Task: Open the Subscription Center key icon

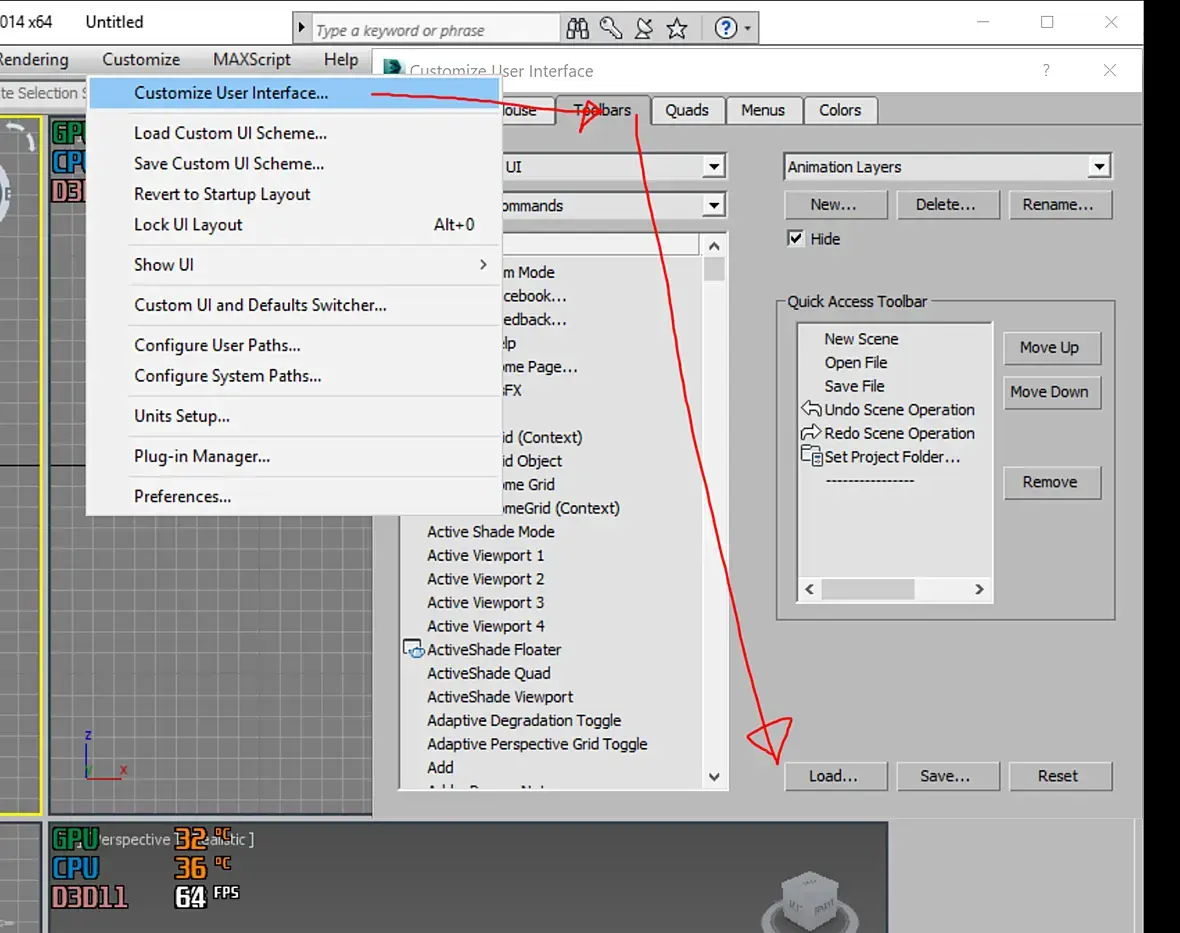Action: 610,29
